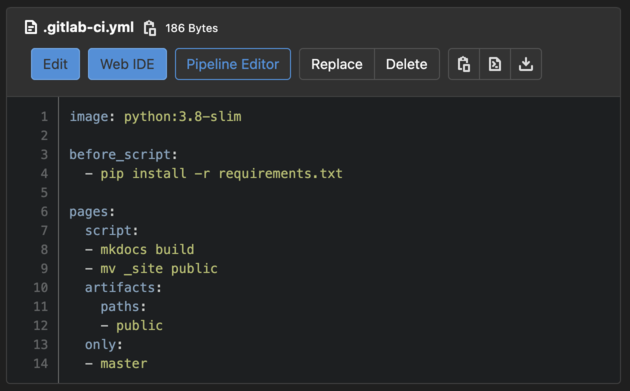The width and height of the screenshot is (630, 391).
Task: Click line number 4
Action: pyautogui.click(x=44, y=174)
